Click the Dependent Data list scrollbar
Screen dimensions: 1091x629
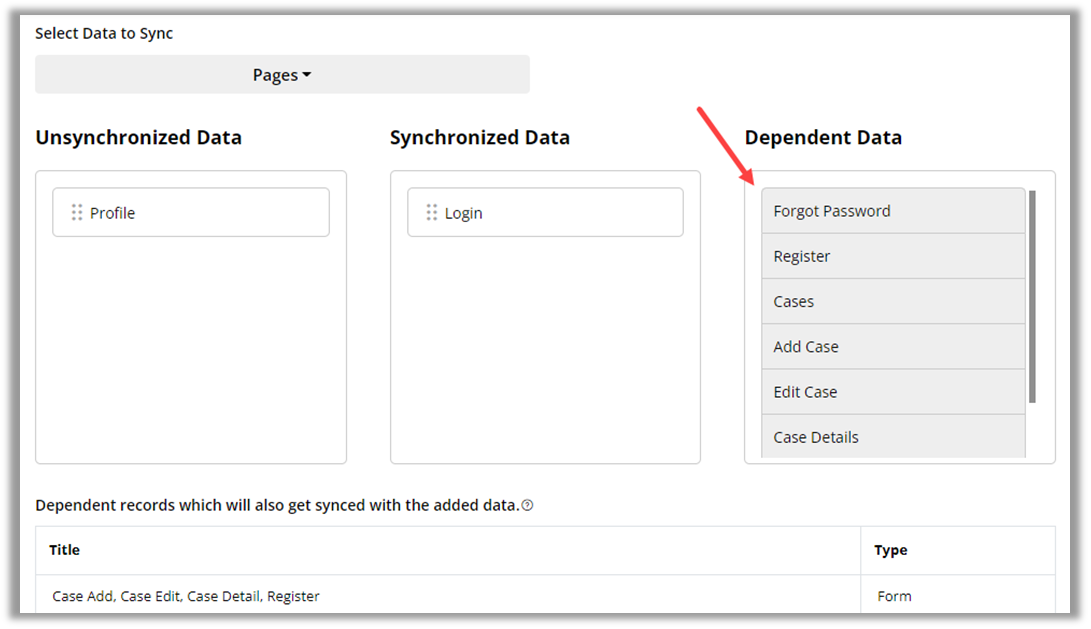coord(1032,296)
